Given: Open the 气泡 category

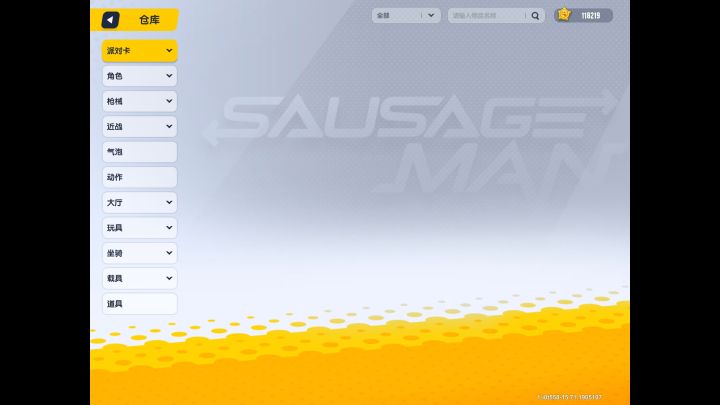Looking at the screenshot, I should coord(140,152).
